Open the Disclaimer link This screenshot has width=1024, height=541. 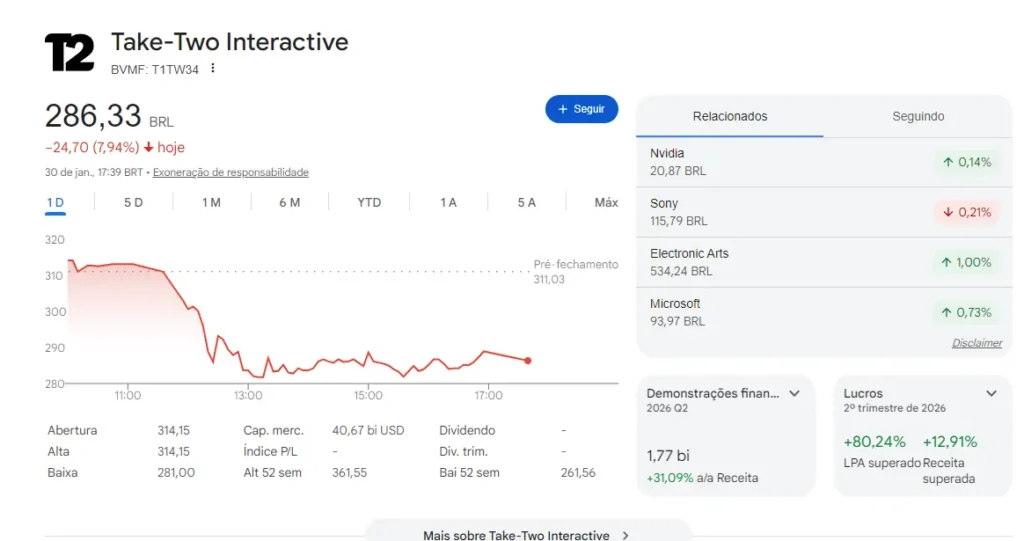pyautogui.click(x=976, y=343)
